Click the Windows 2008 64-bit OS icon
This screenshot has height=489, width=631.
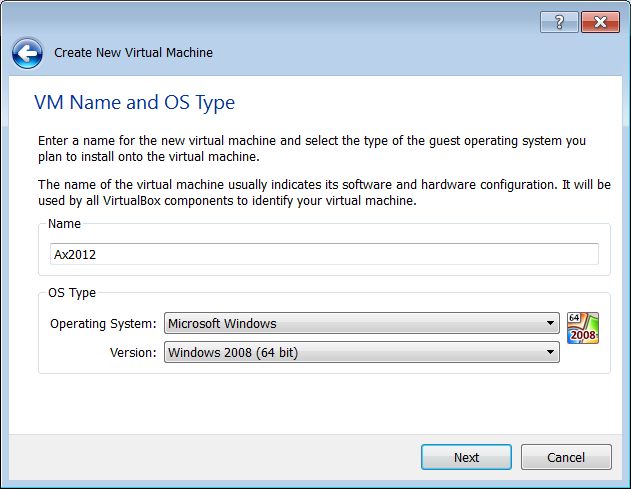tap(583, 328)
